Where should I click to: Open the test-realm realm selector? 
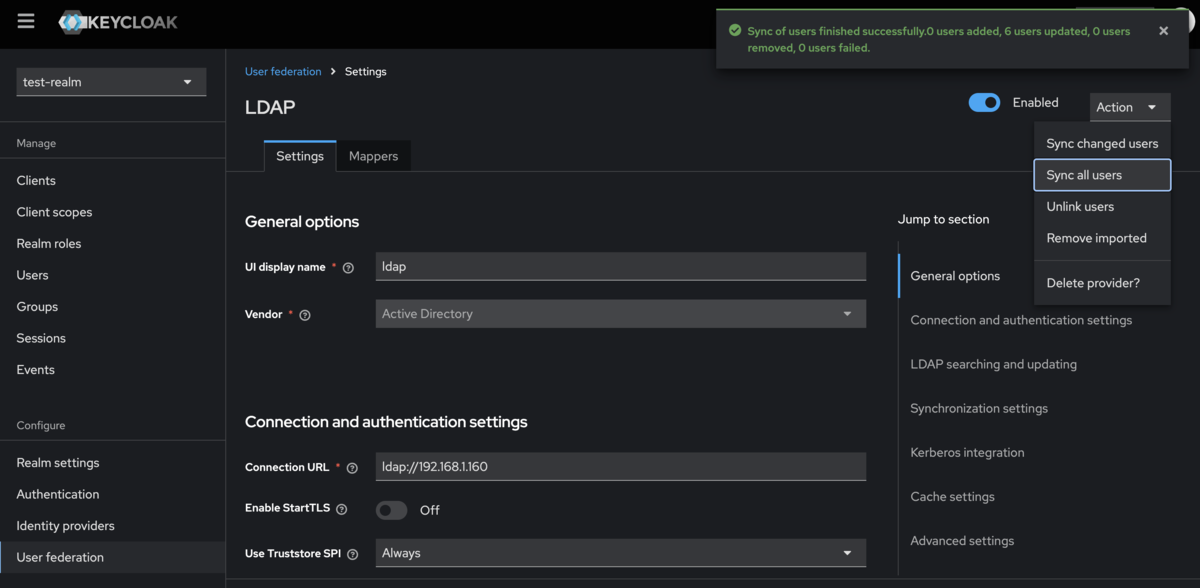tap(111, 82)
